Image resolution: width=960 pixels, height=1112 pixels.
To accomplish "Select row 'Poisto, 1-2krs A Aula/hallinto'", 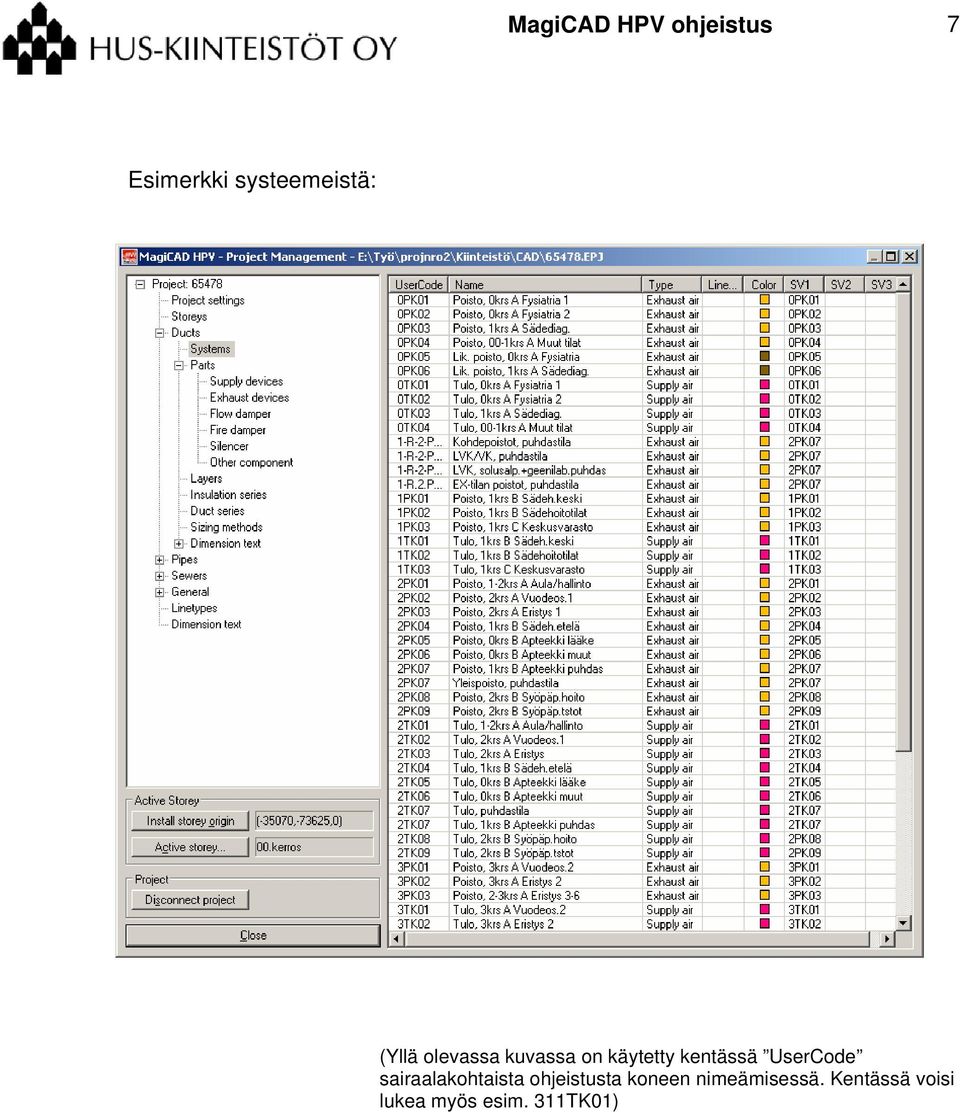I will point(642,584).
